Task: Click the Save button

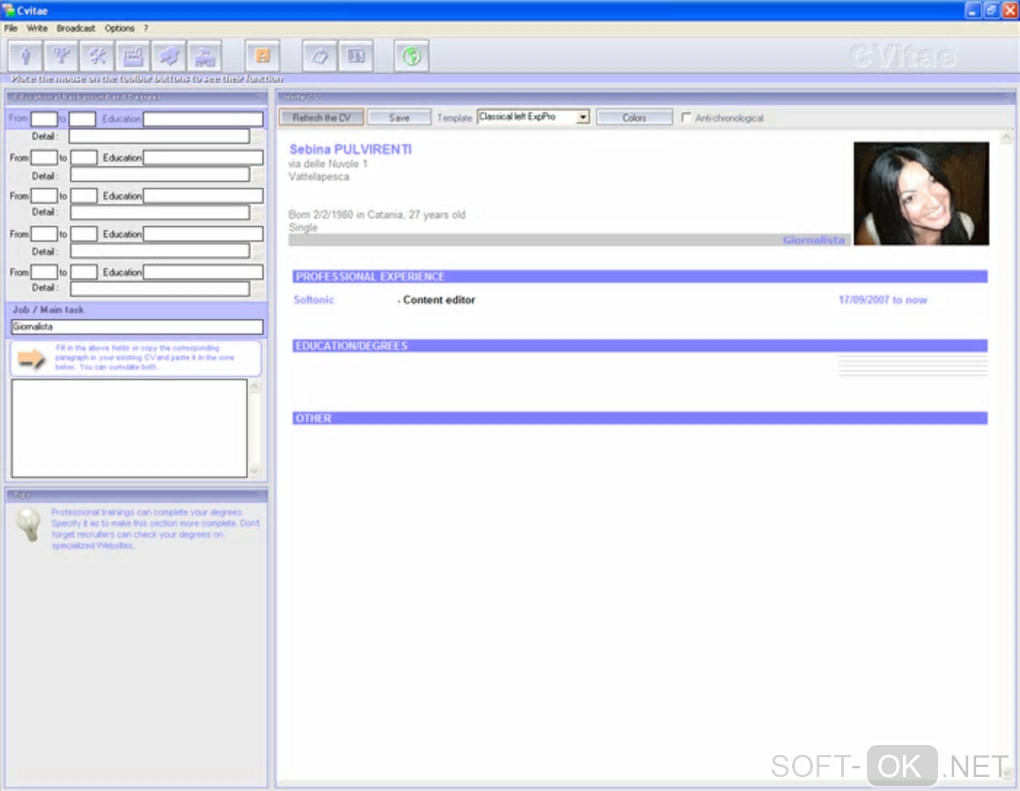Action: pos(399,117)
